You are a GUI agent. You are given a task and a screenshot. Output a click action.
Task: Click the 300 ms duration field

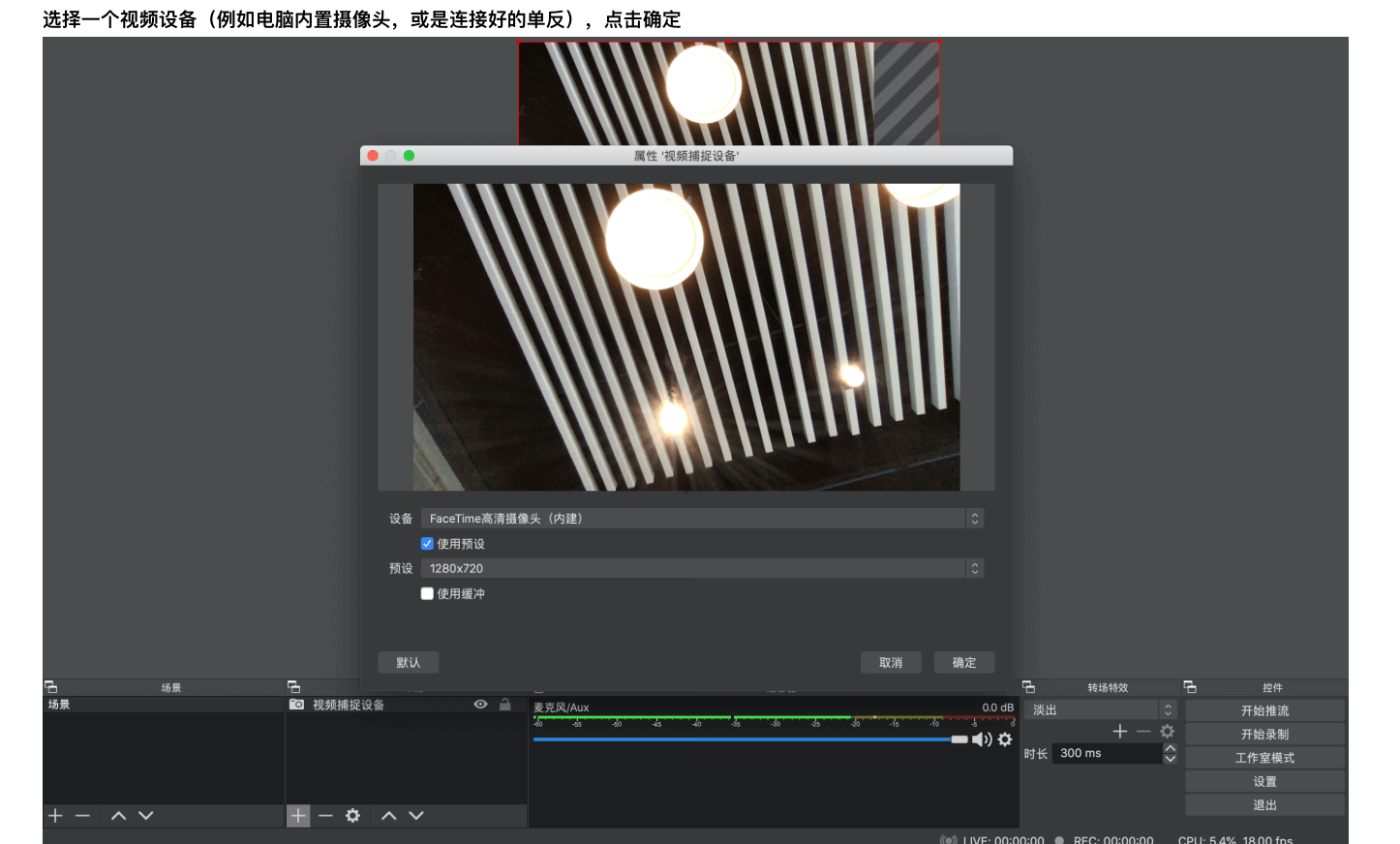pyautogui.click(x=1108, y=753)
